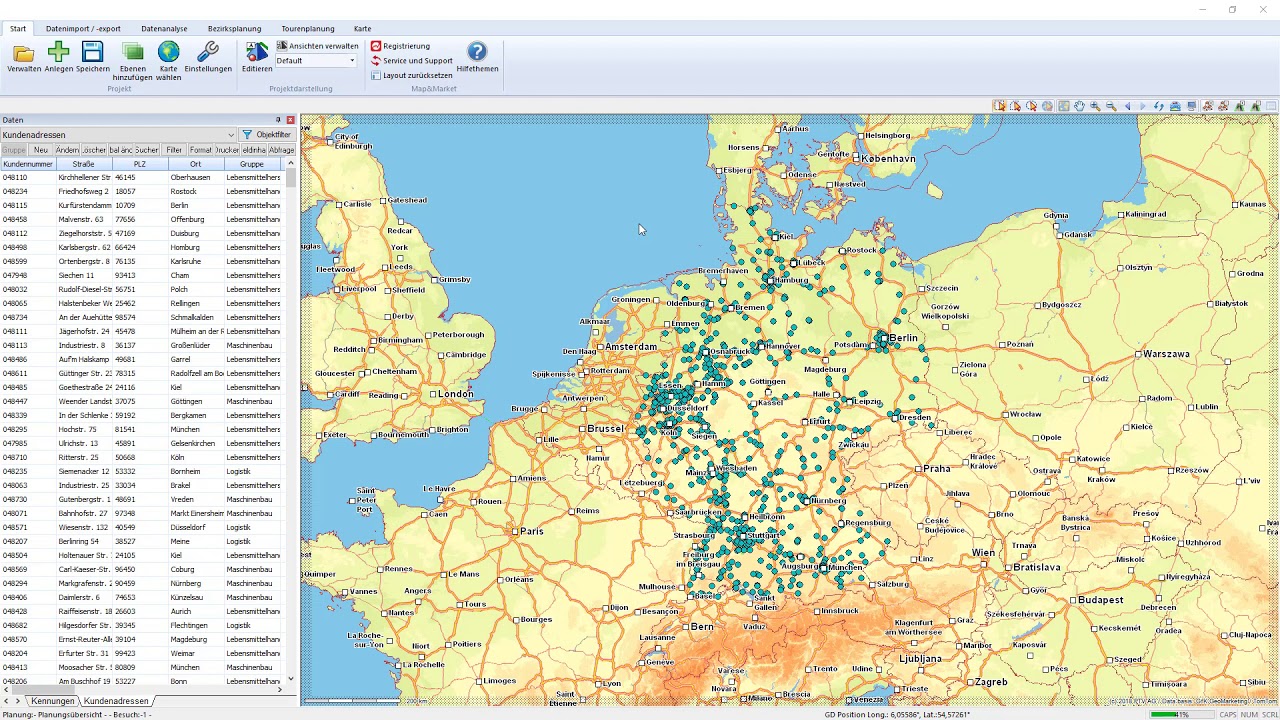Open the Tourenplanung ribbon tab

coord(308,29)
